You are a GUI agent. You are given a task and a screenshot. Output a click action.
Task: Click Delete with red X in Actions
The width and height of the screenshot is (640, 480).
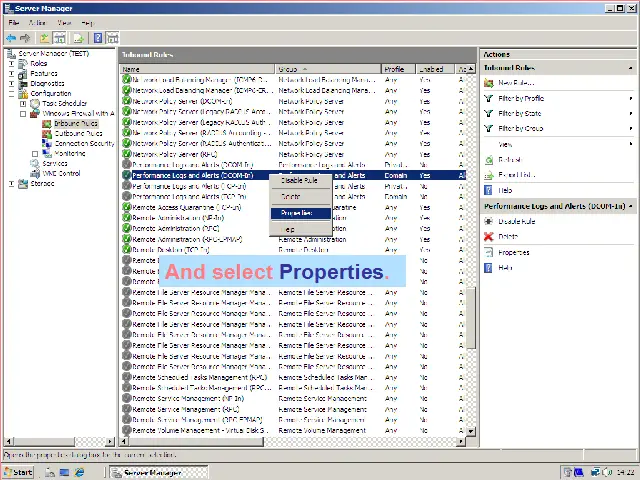tap(508, 237)
